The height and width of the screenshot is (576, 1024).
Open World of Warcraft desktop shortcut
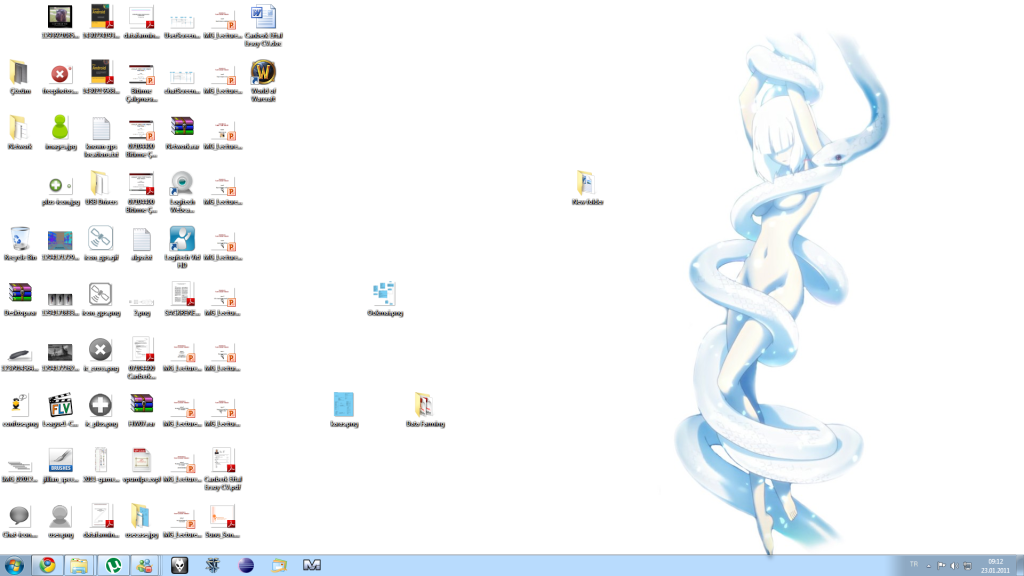[x=263, y=74]
